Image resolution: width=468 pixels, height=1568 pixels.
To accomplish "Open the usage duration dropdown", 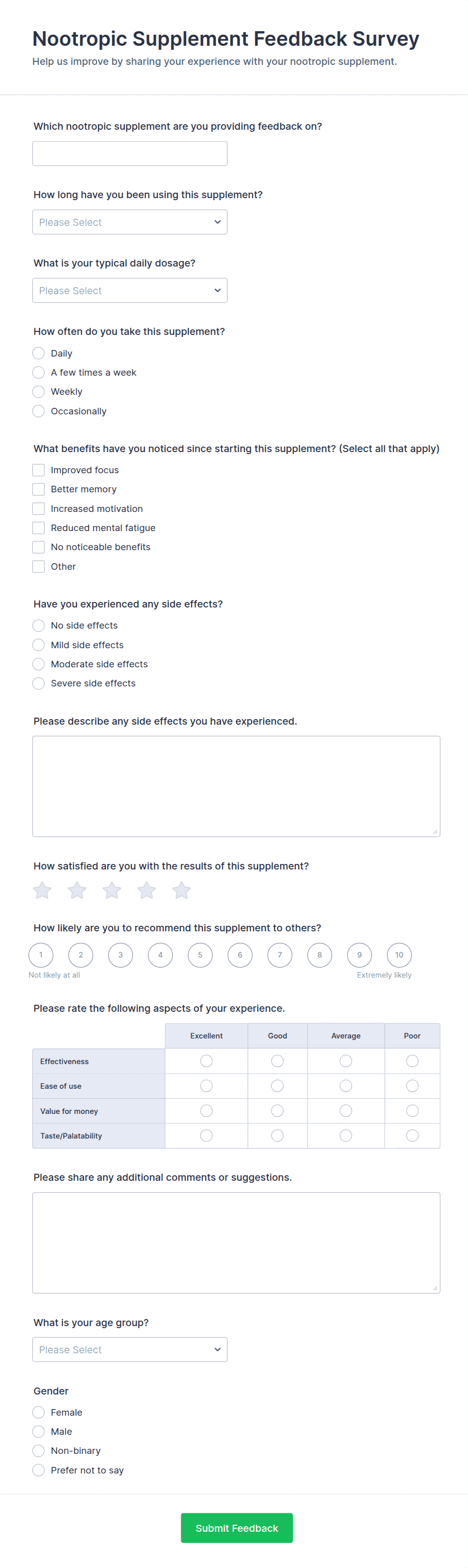I will (130, 222).
